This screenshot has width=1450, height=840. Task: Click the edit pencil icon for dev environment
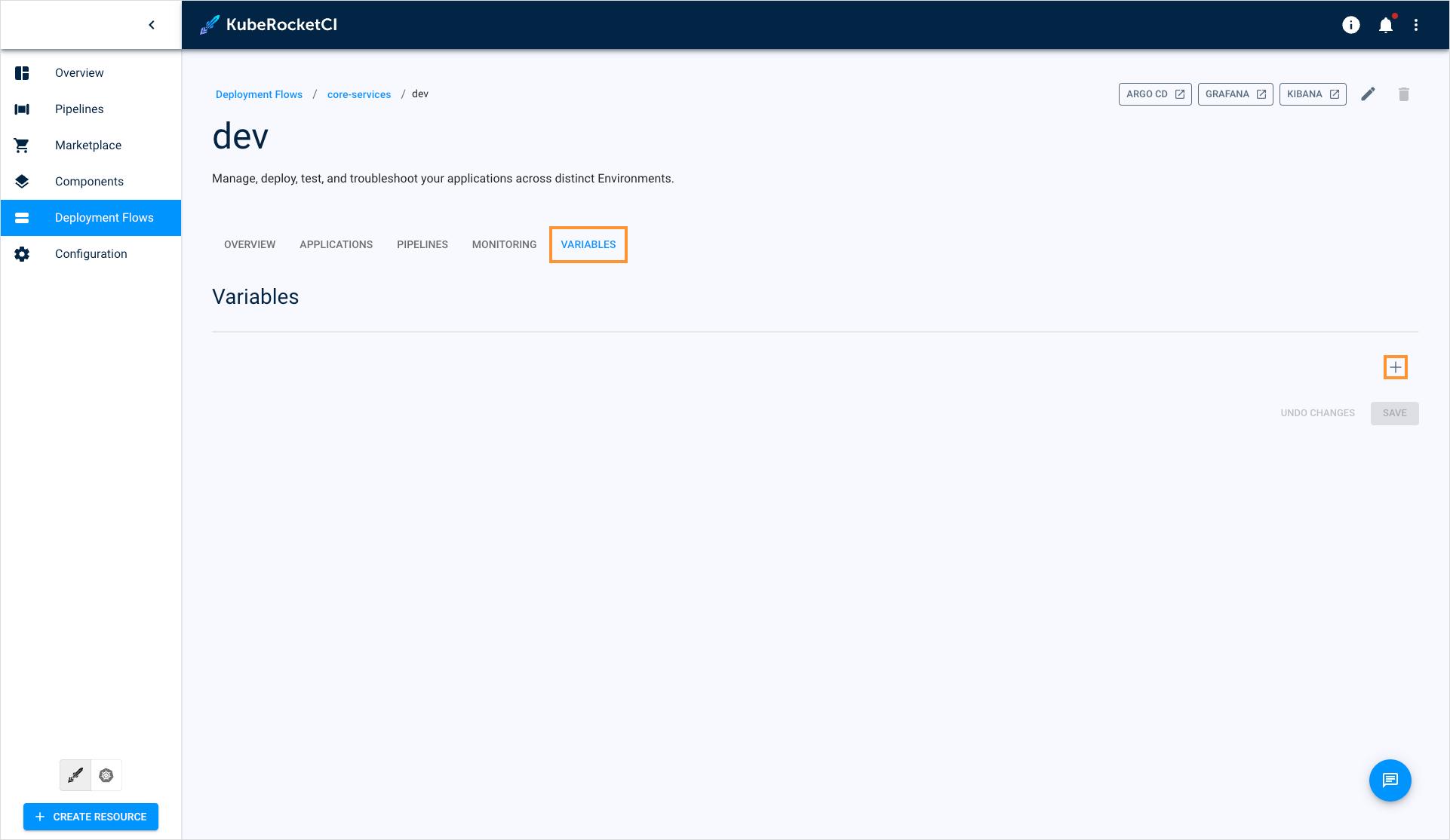point(1368,93)
